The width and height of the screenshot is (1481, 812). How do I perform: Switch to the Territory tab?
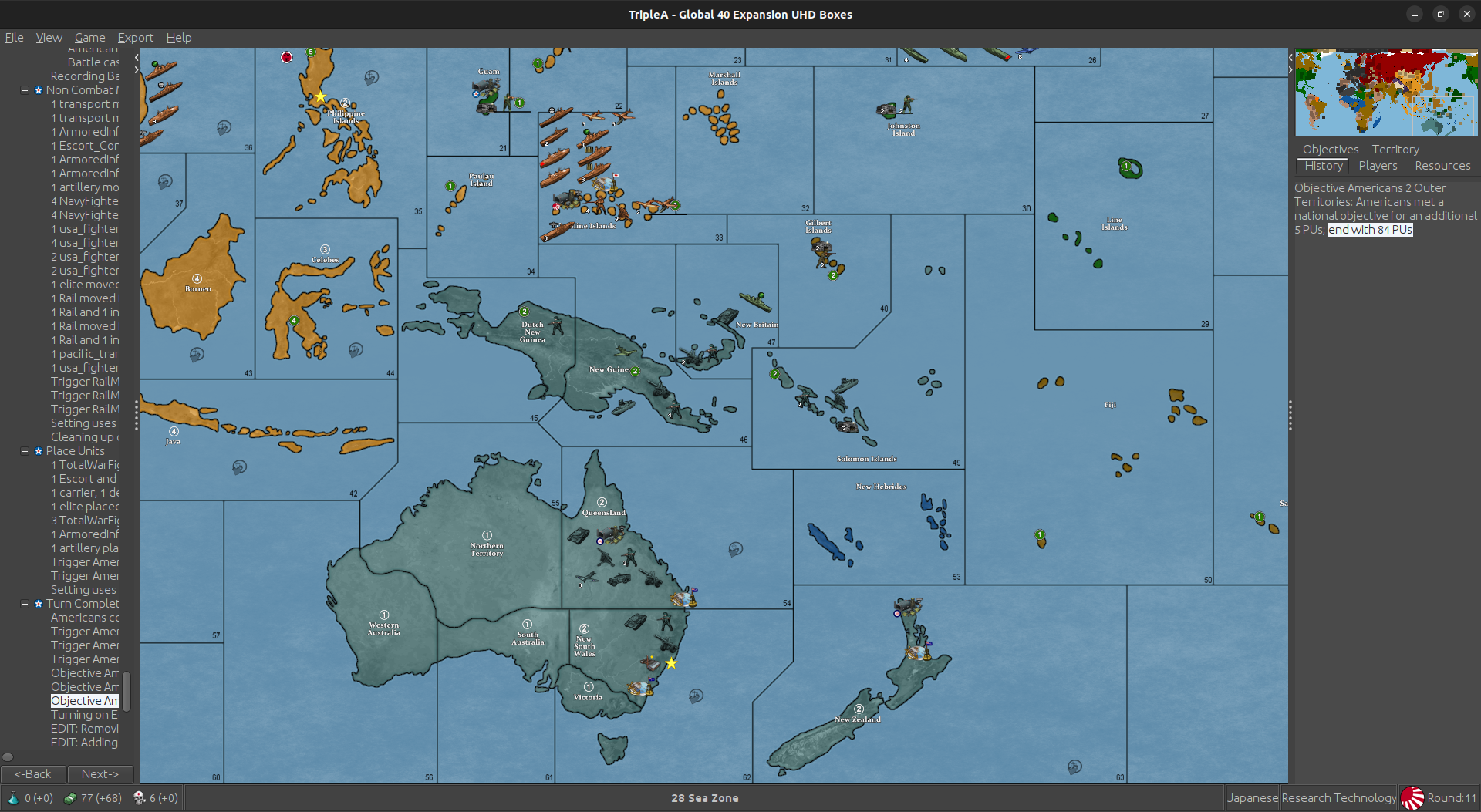point(1395,149)
